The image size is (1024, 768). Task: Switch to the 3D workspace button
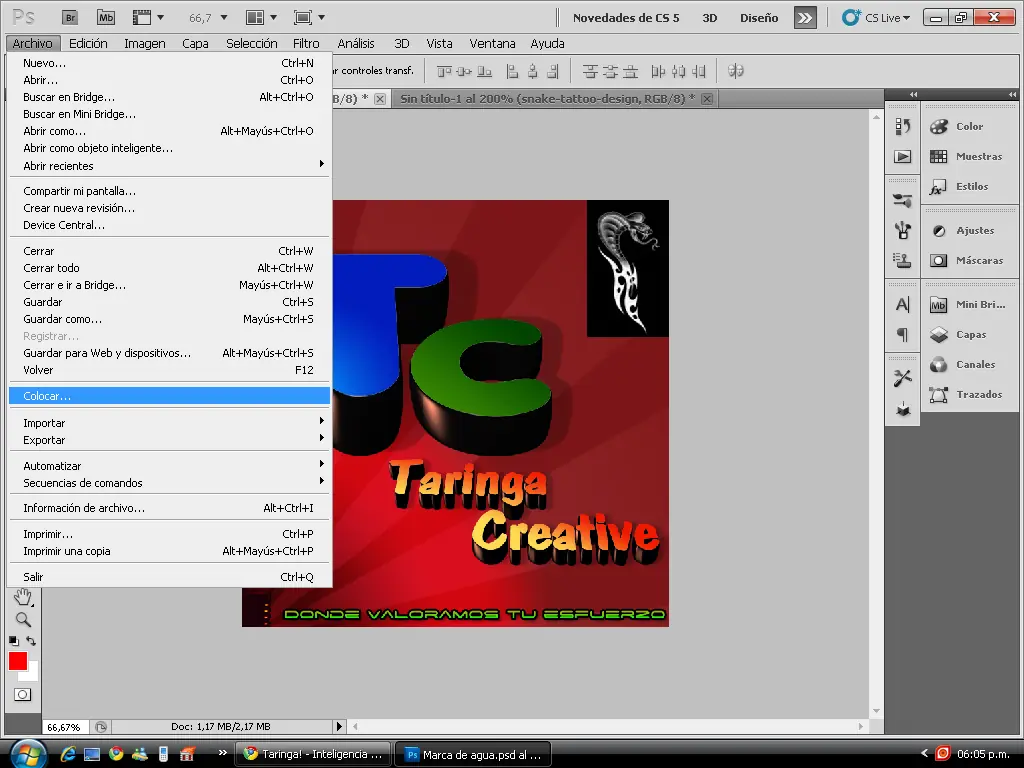[x=710, y=18]
